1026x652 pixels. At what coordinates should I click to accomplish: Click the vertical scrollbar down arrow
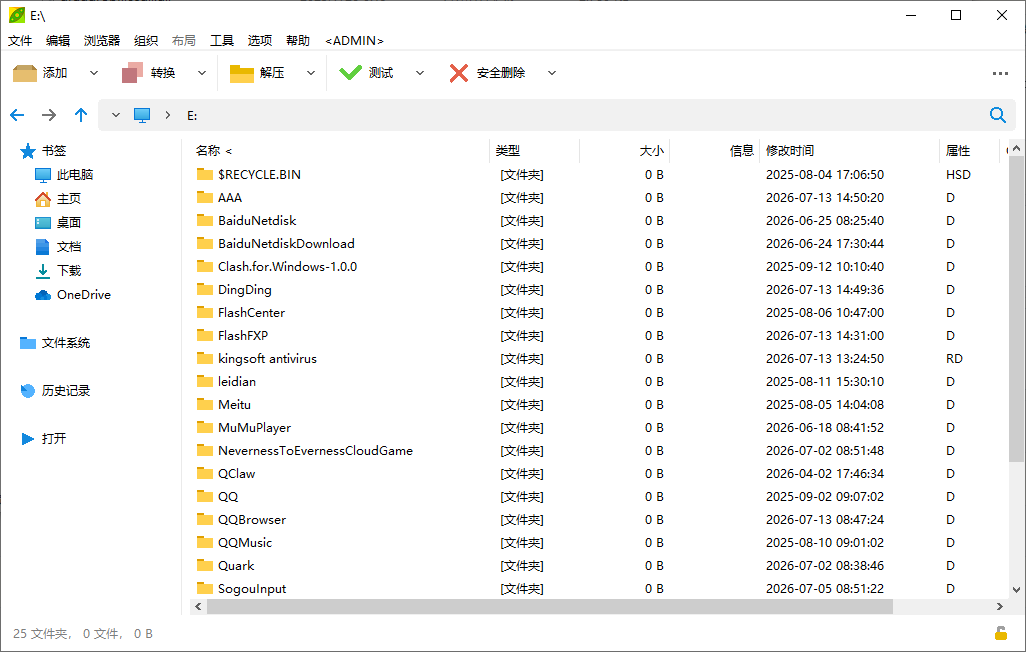point(1016,590)
